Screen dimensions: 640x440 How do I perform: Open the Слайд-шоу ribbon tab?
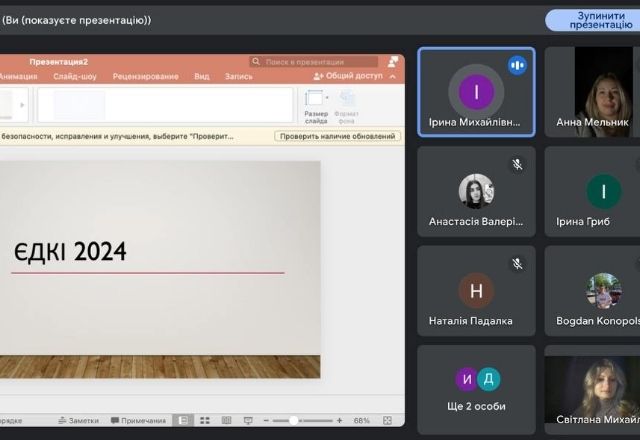[x=74, y=76]
